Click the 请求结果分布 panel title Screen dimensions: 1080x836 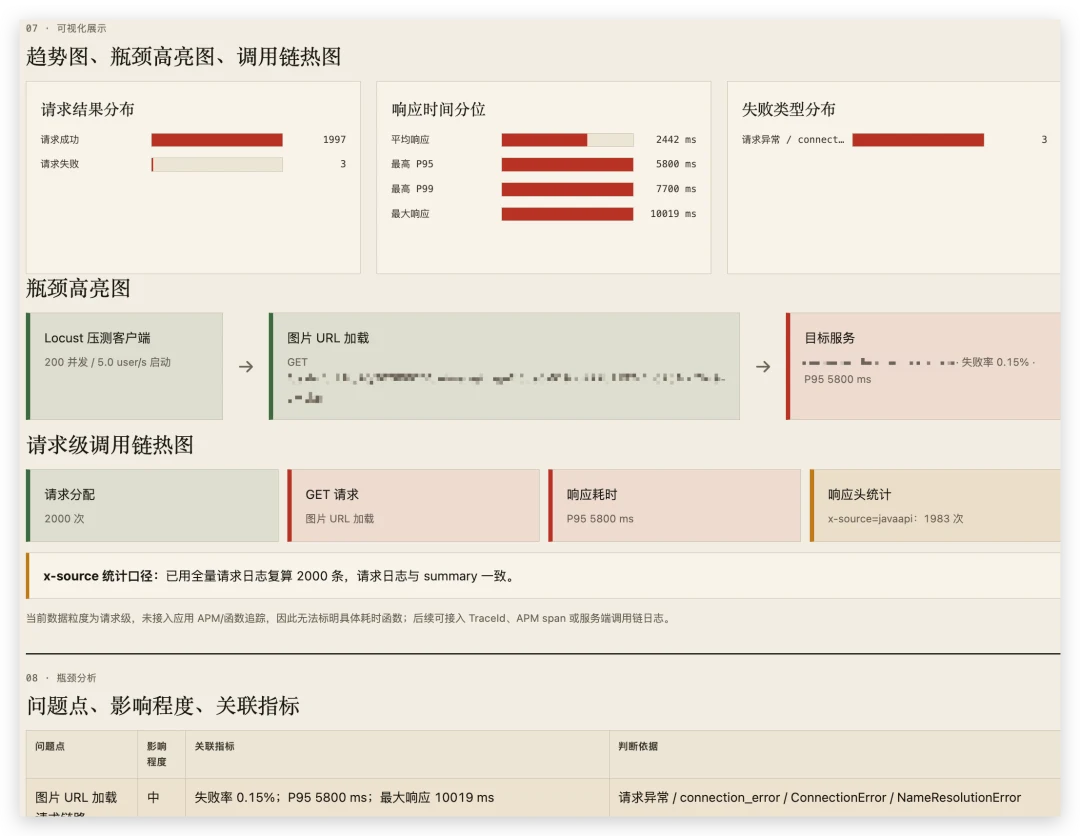click(x=87, y=109)
